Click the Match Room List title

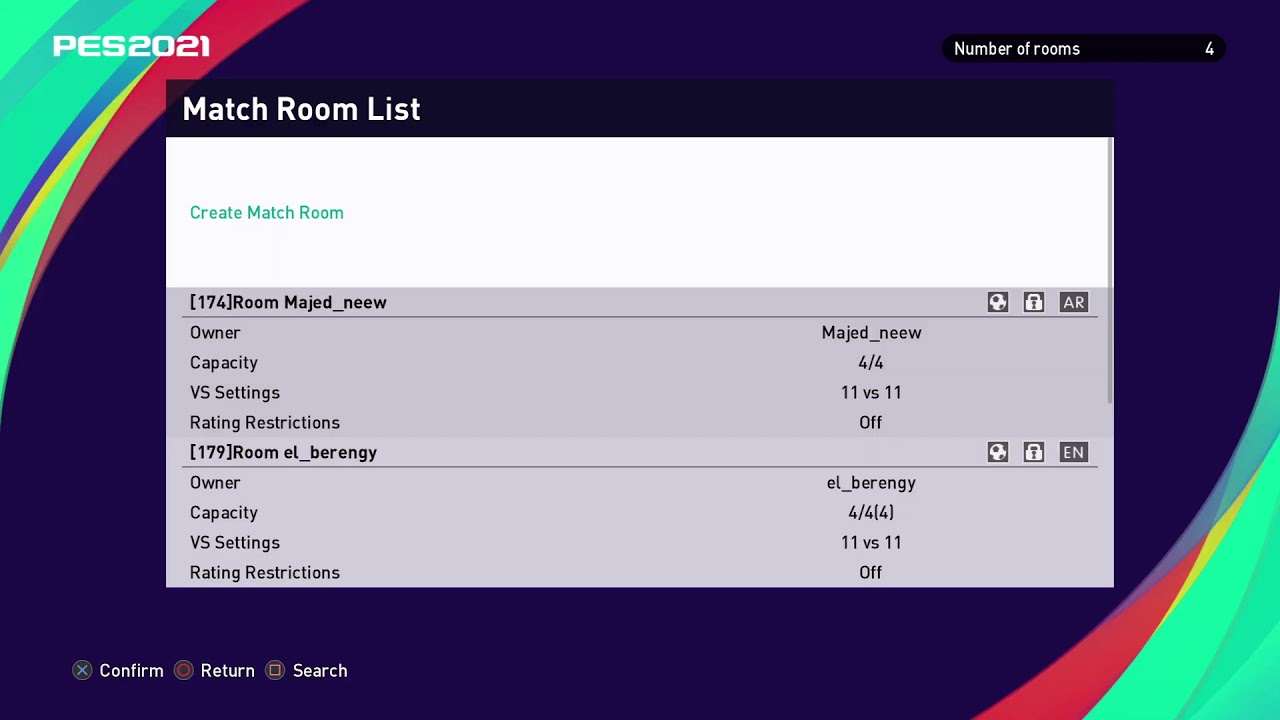(301, 109)
